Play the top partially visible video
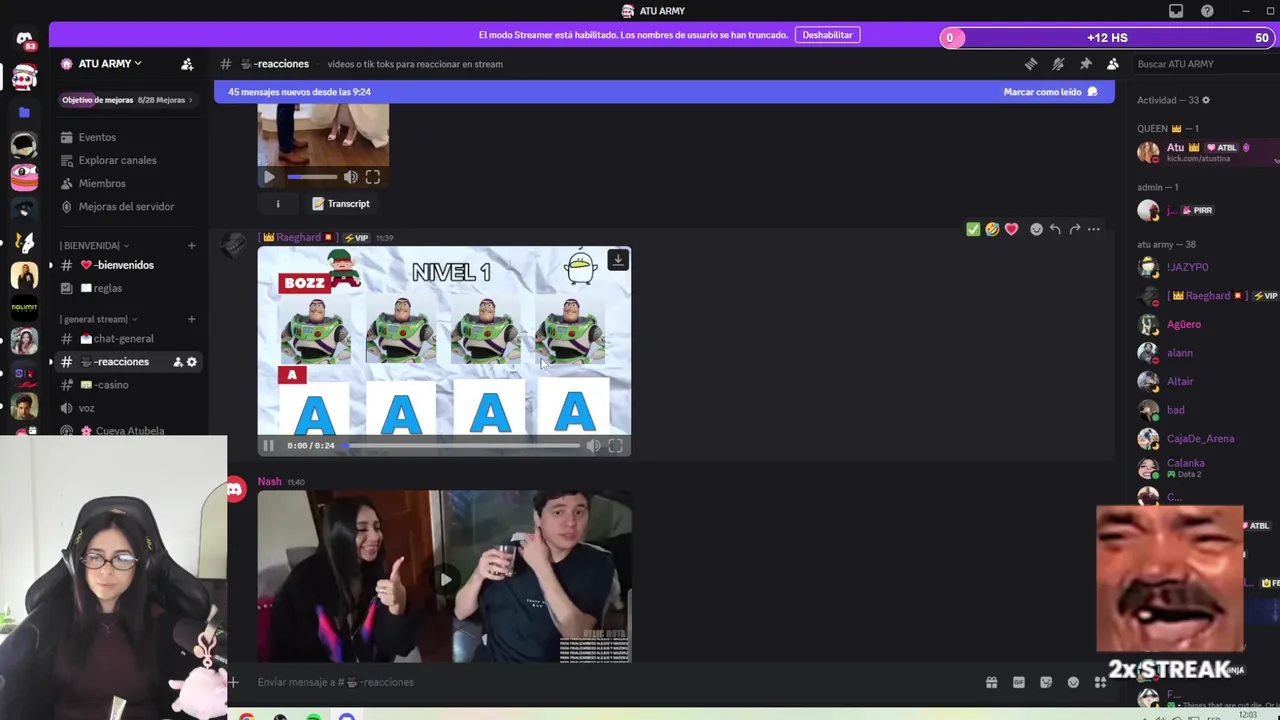The height and width of the screenshot is (720, 1280). [269, 177]
